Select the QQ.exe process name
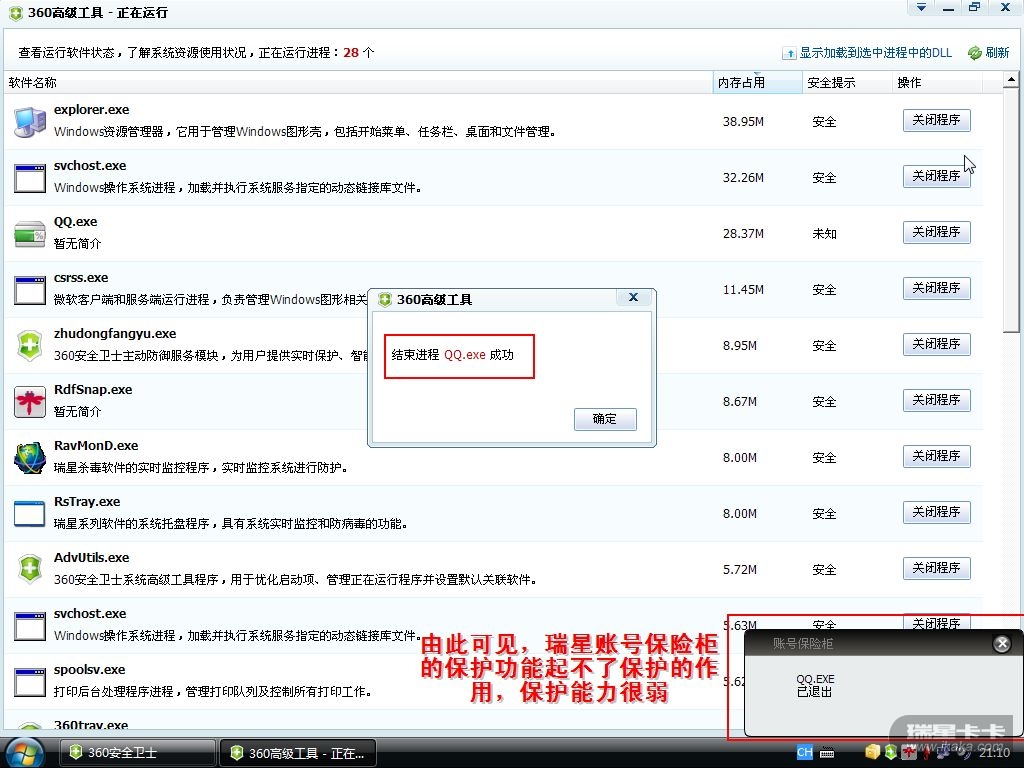The image size is (1024, 768). click(x=75, y=222)
